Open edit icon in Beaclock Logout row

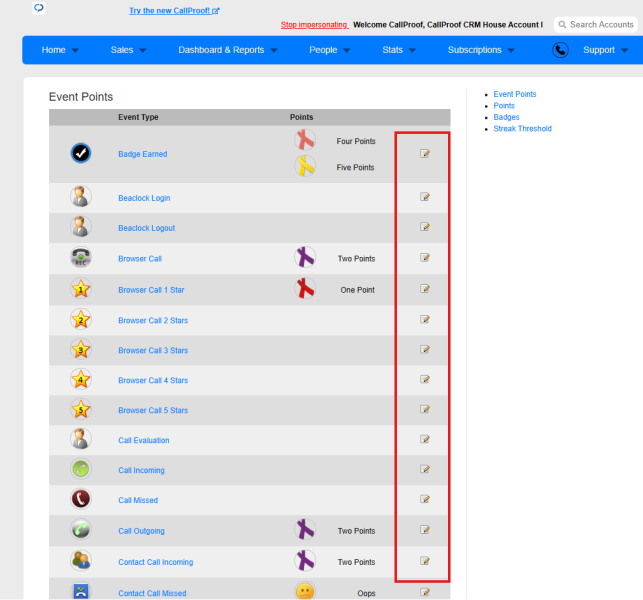tap(425, 227)
